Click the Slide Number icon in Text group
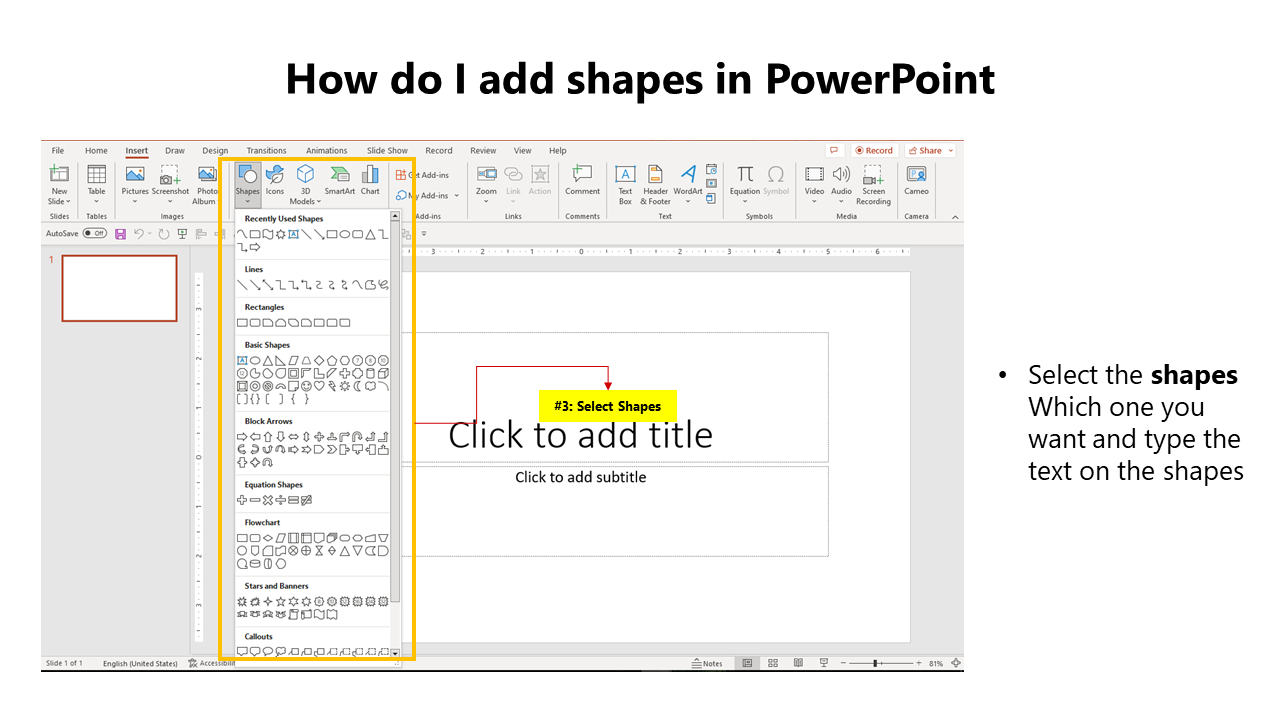Screen dimensions: 1280x720 pos(711,184)
